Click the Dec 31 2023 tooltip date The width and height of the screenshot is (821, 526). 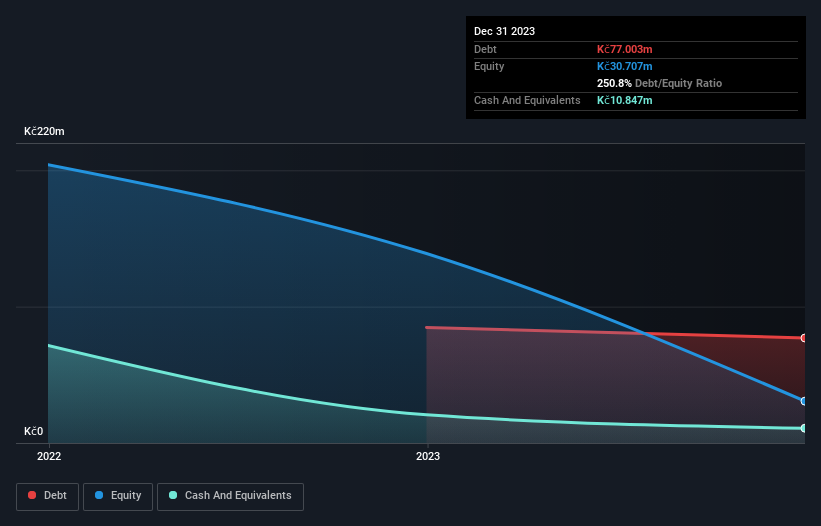tap(504, 31)
